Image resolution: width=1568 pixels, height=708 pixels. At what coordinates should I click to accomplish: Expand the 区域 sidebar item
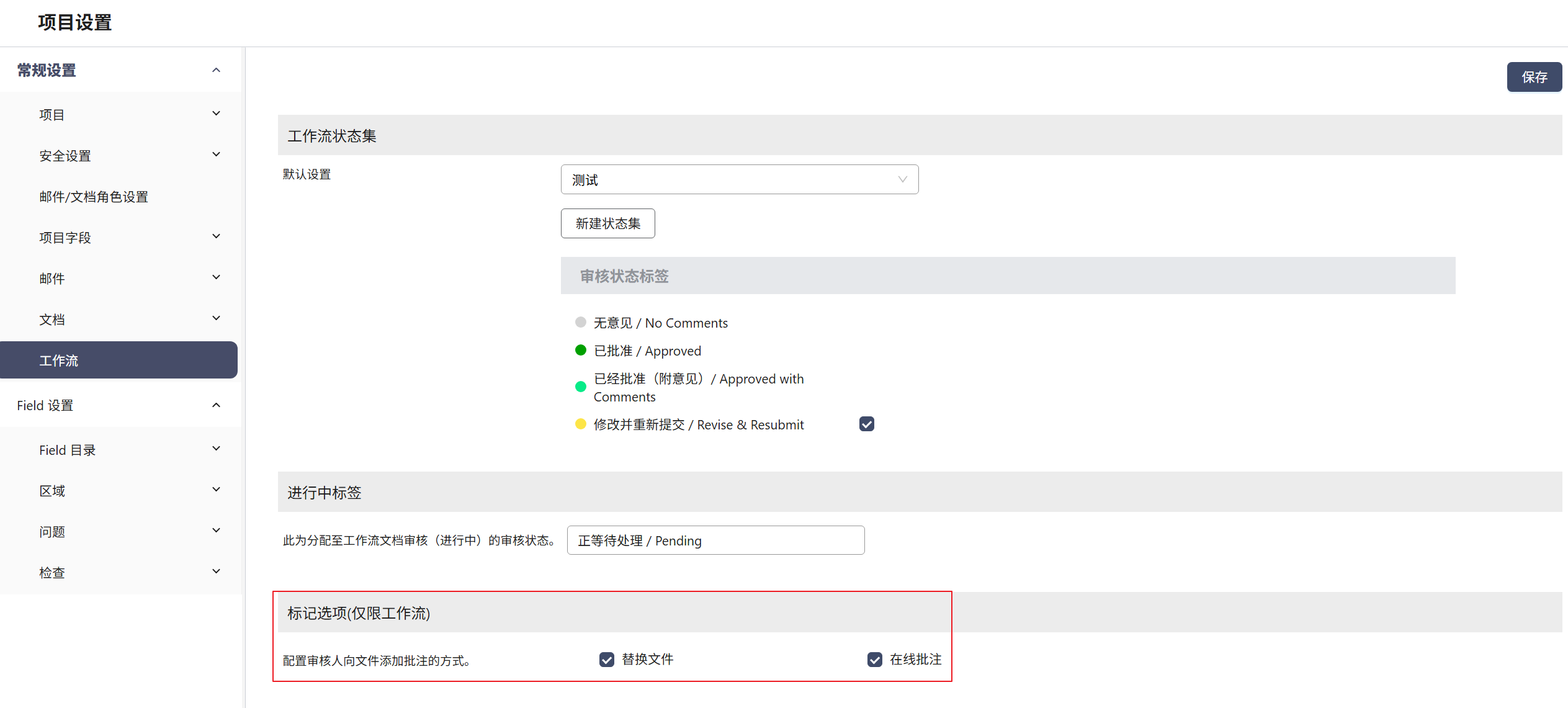click(x=216, y=490)
